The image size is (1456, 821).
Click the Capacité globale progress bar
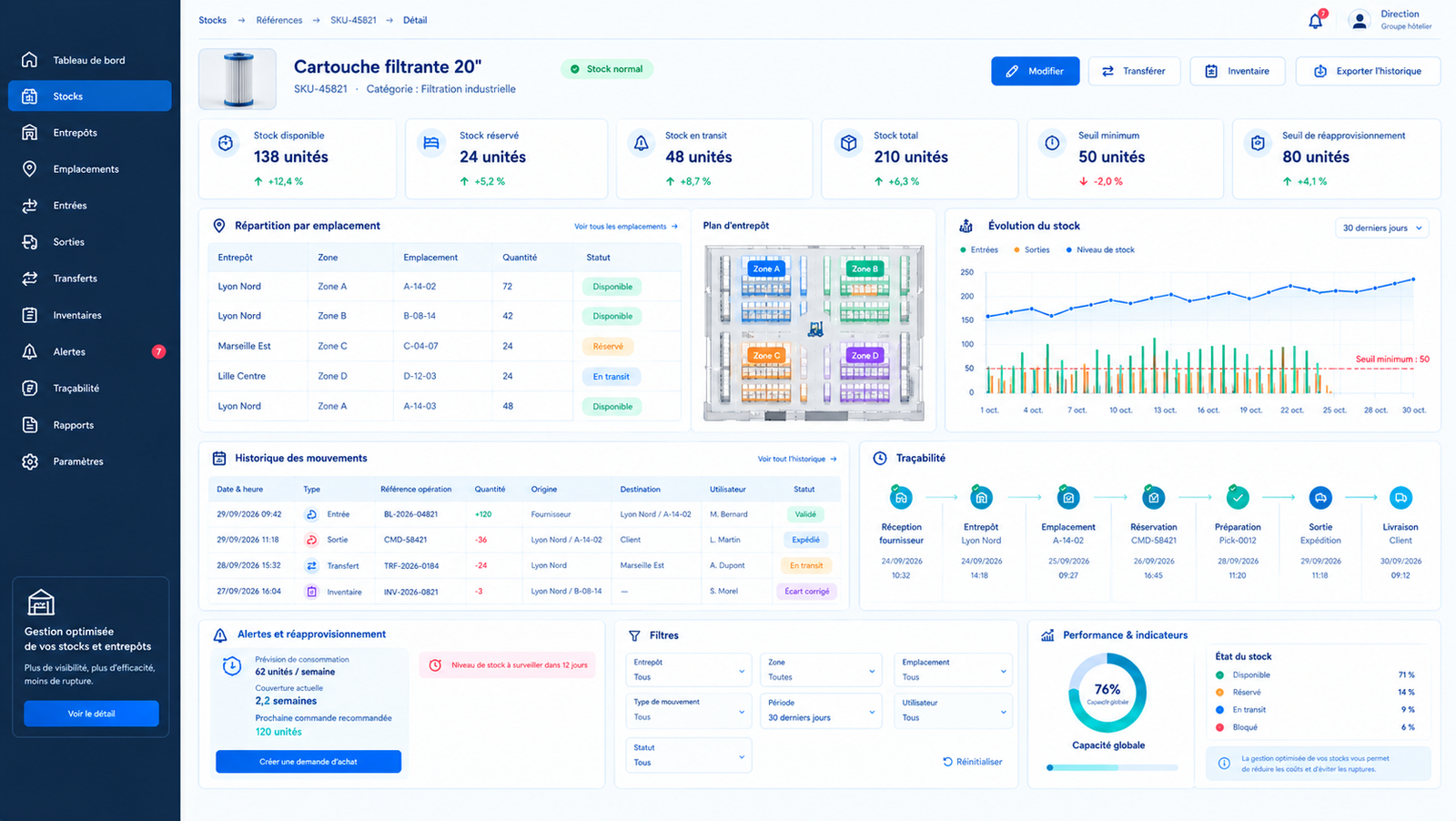[1112, 767]
